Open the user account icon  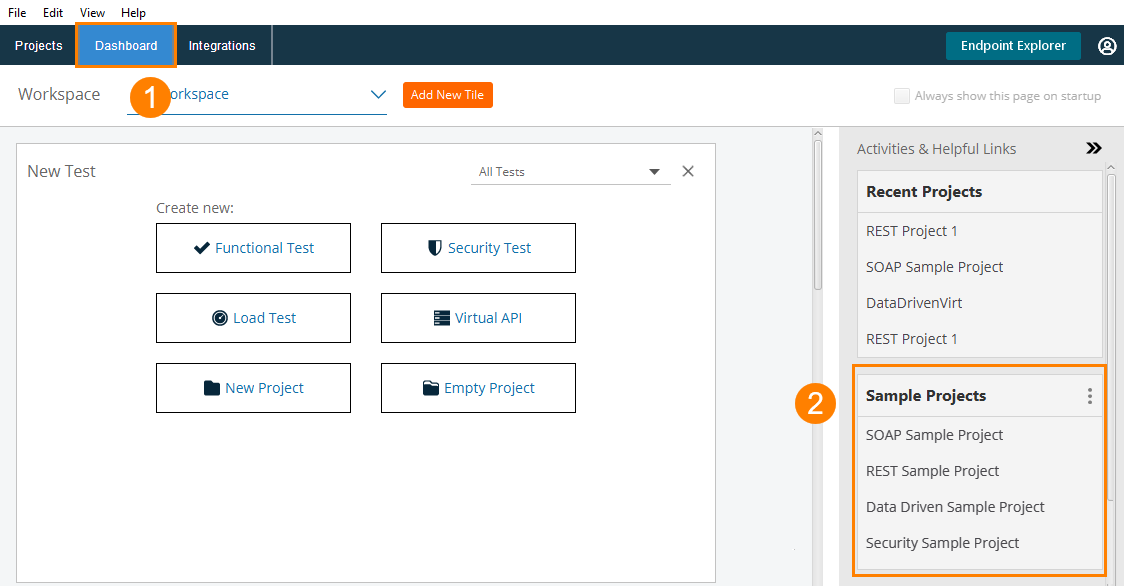pyautogui.click(x=1107, y=45)
